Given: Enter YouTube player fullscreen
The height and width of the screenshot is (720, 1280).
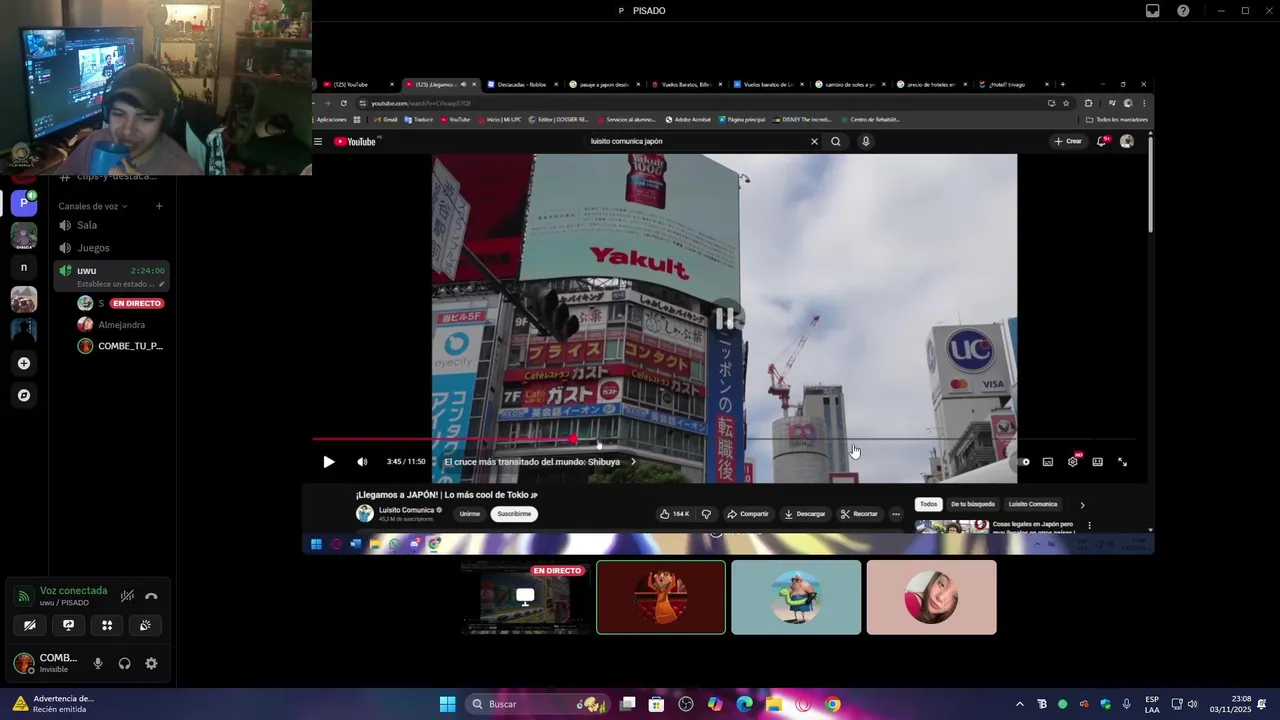Looking at the screenshot, I should coord(1122,462).
